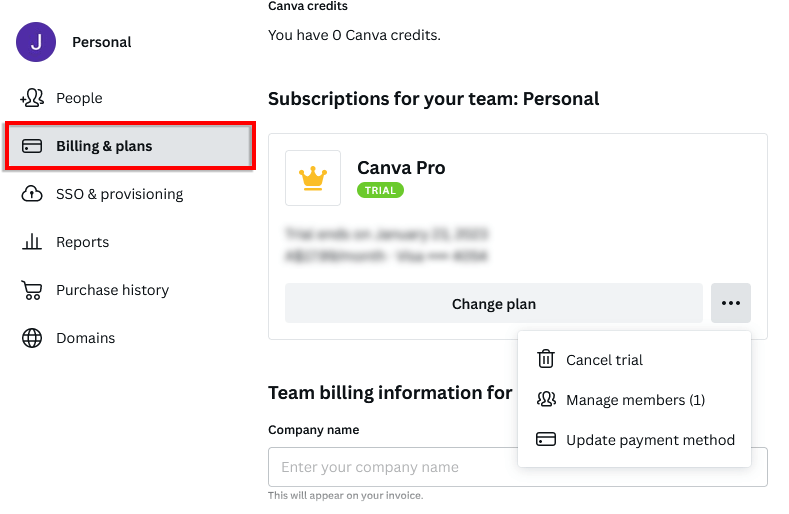Click the Purchase history cart icon

click(32, 290)
